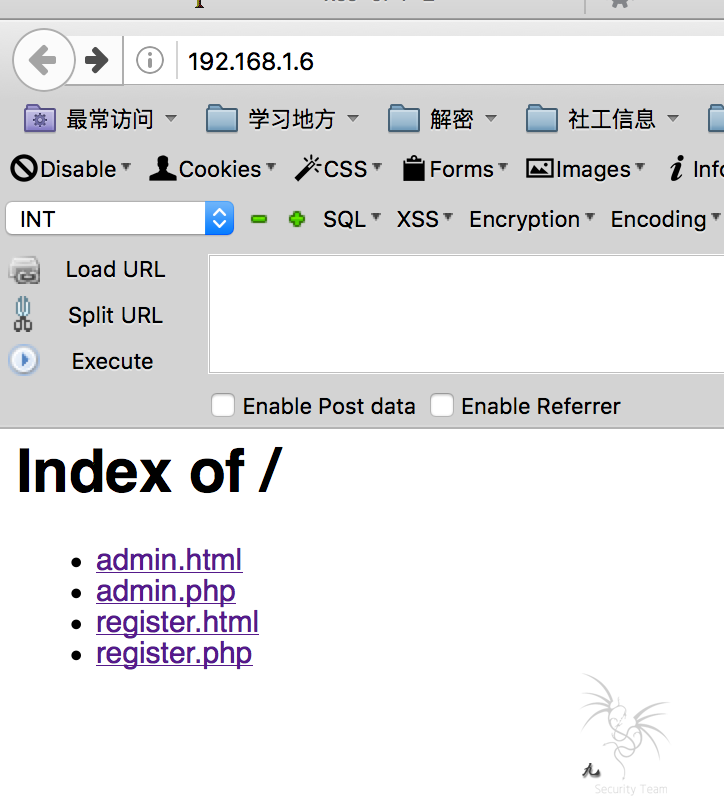Expand the SQL dropdown in HackBar

[352, 220]
